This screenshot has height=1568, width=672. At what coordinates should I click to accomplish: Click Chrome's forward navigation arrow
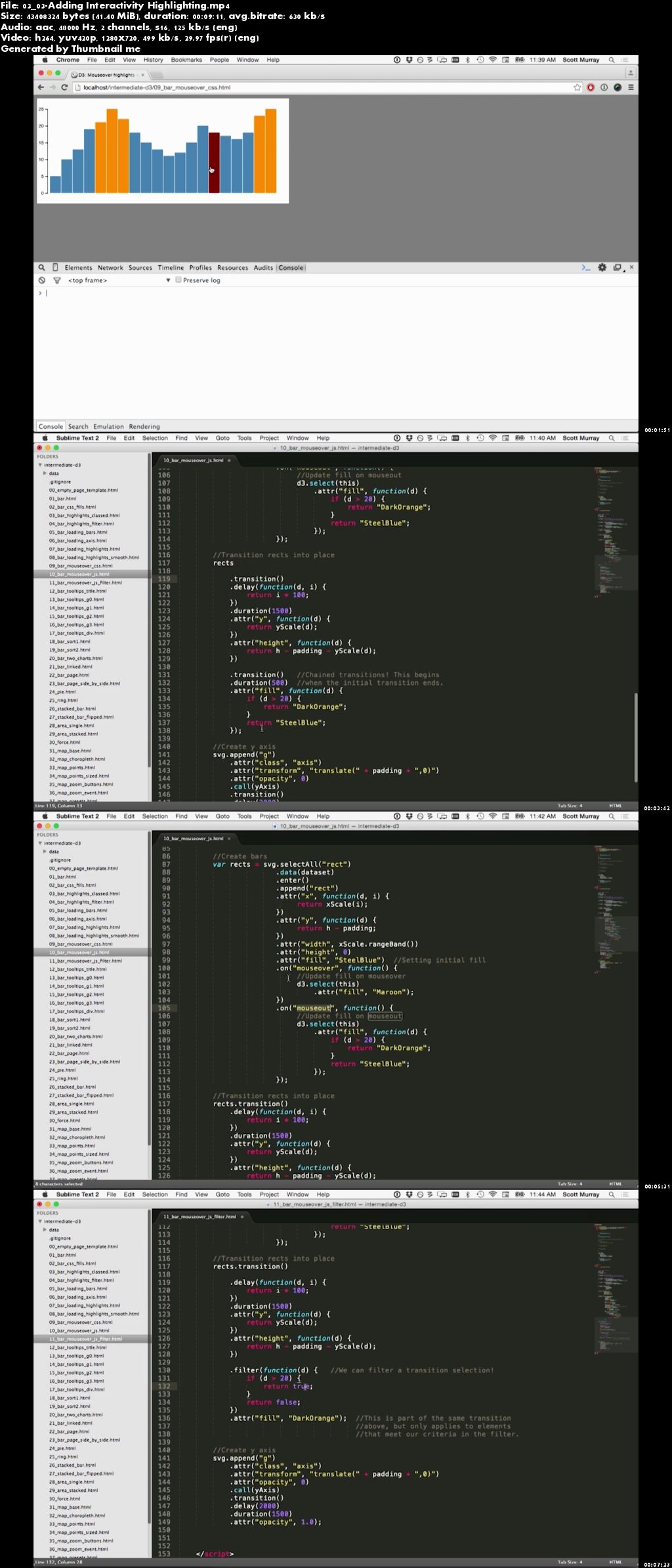(x=52, y=87)
